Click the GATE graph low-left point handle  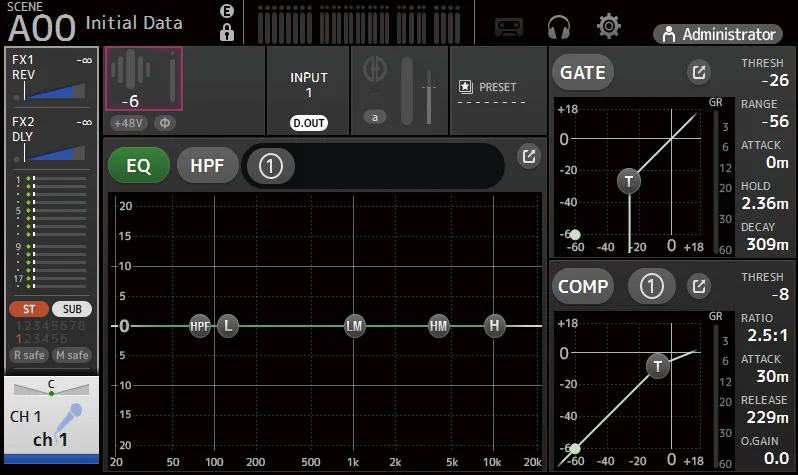[575, 235]
